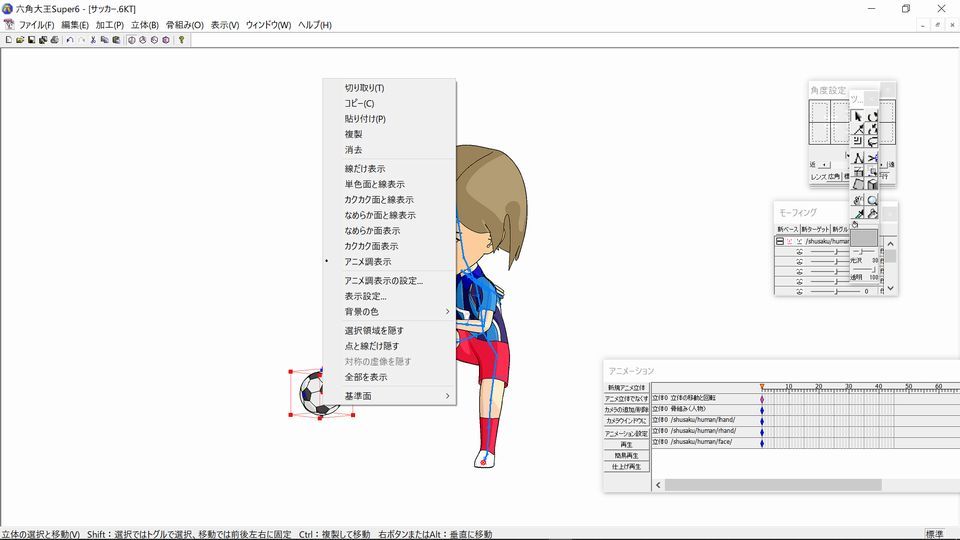This screenshot has width=960, height=540.
Task: Open アニメ調表示の設定... dialog
Action: click(x=389, y=280)
